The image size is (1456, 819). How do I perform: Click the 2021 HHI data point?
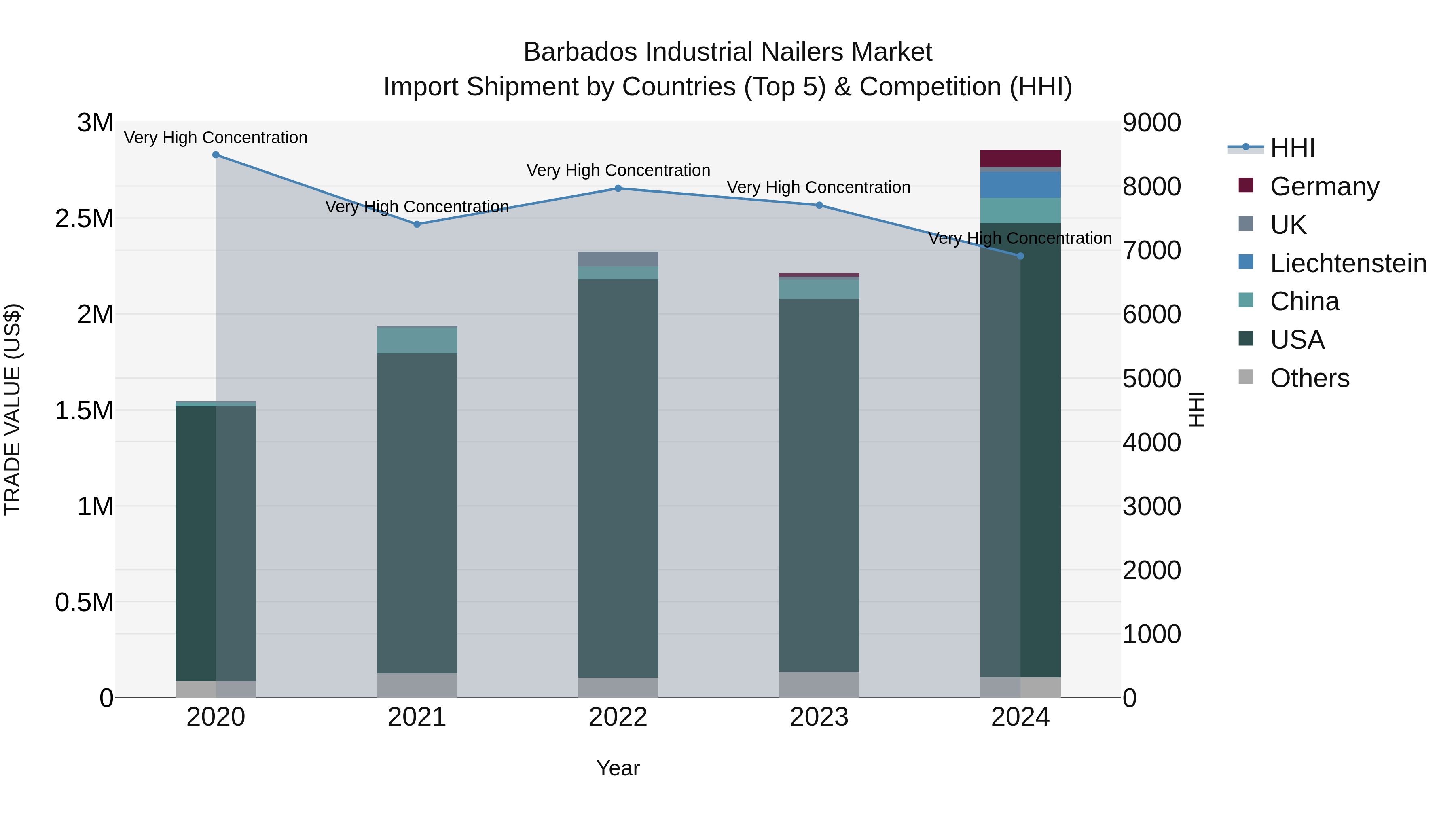[x=417, y=224]
